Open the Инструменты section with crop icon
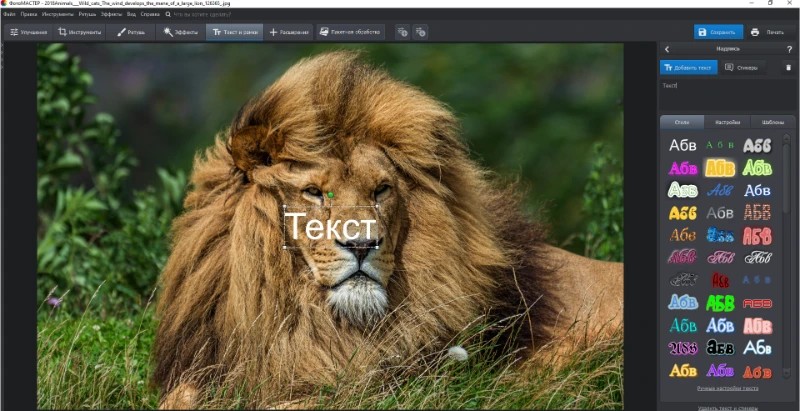 pos(80,32)
